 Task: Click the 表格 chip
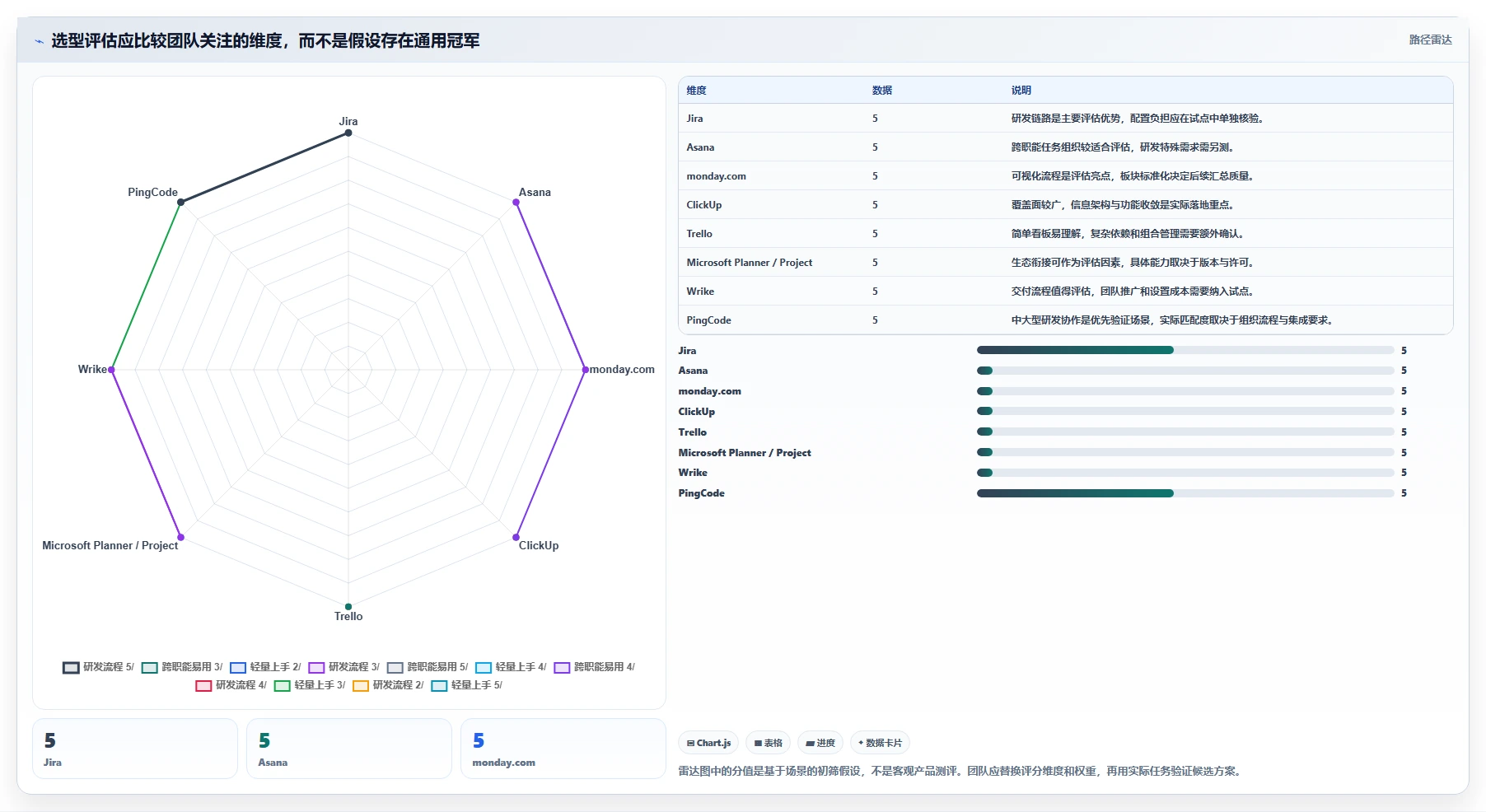[x=769, y=743]
